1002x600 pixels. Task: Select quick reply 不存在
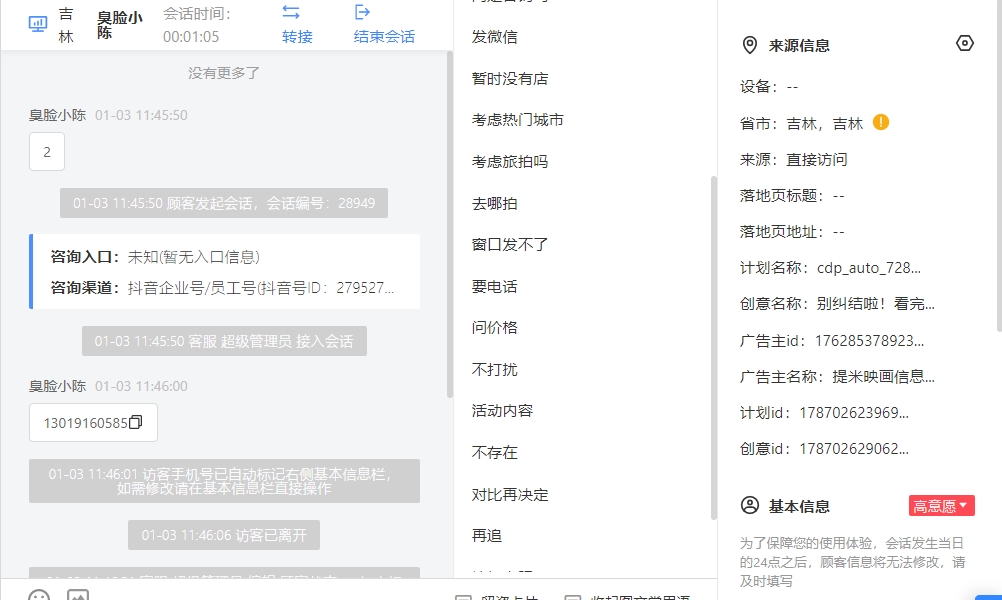(x=495, y=453)
